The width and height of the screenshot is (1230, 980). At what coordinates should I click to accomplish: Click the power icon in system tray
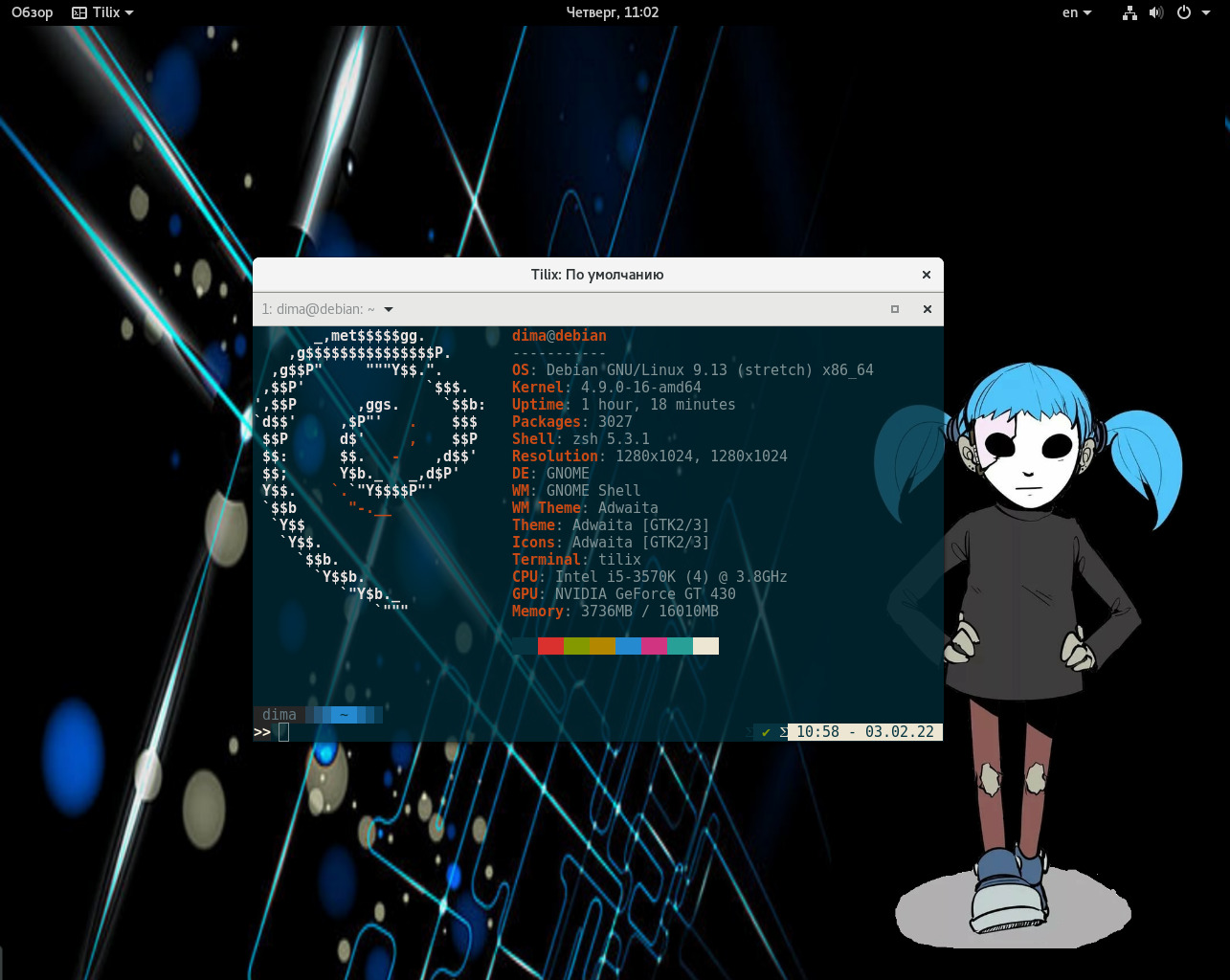pos(1184,12)
